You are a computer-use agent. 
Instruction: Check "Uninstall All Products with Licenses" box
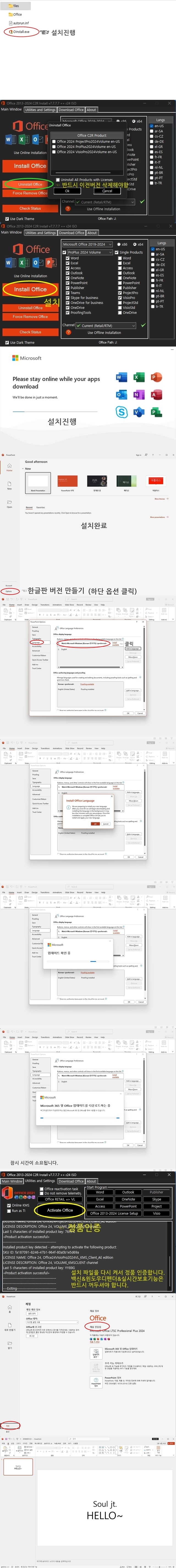(59, 180)
